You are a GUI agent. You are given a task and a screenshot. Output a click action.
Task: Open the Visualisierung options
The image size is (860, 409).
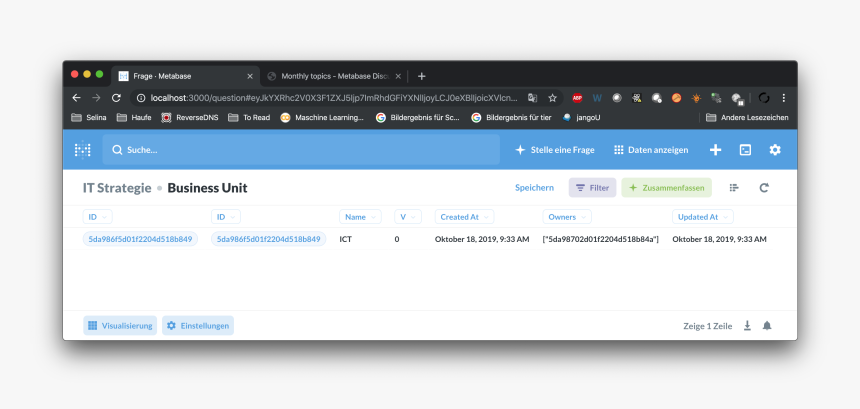(x=120, y=326)
